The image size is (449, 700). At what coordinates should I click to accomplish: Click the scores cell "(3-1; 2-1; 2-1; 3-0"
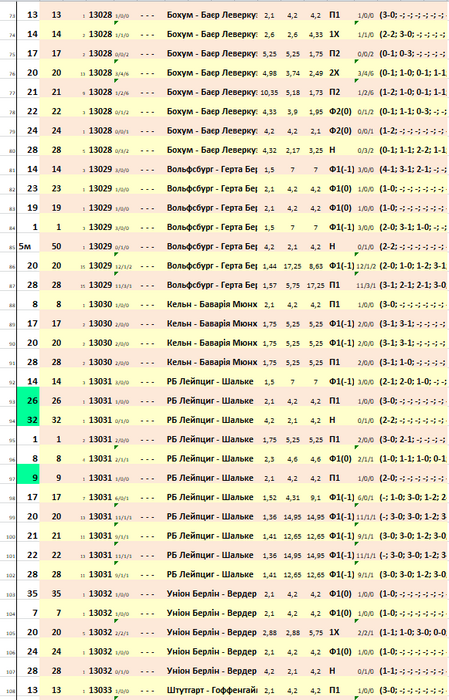point(413,285)
